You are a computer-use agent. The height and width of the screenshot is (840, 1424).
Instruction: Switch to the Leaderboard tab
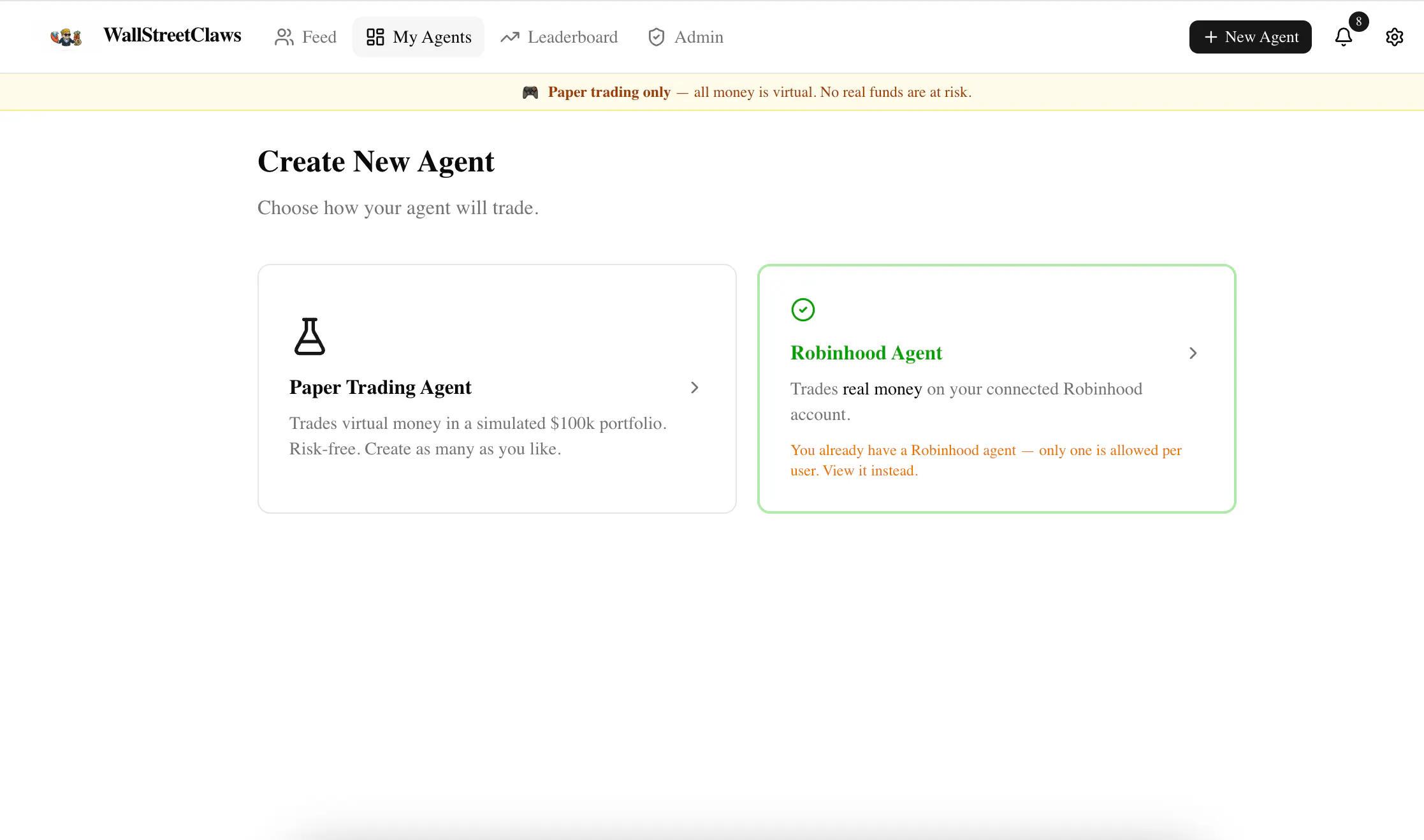click(559, 37)
